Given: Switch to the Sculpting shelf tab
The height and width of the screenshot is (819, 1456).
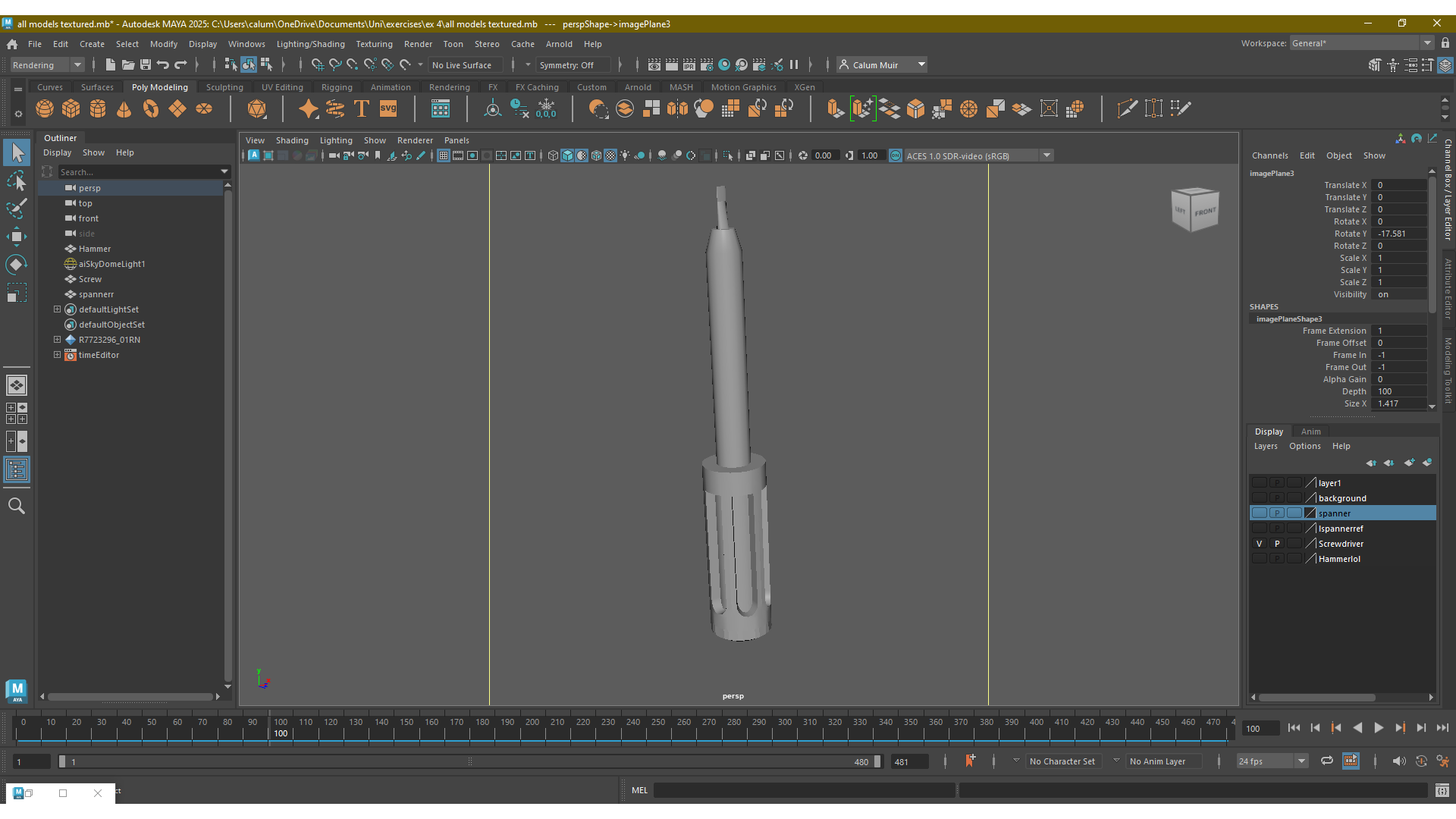Looking at the screenshot, I should point(224,87).
